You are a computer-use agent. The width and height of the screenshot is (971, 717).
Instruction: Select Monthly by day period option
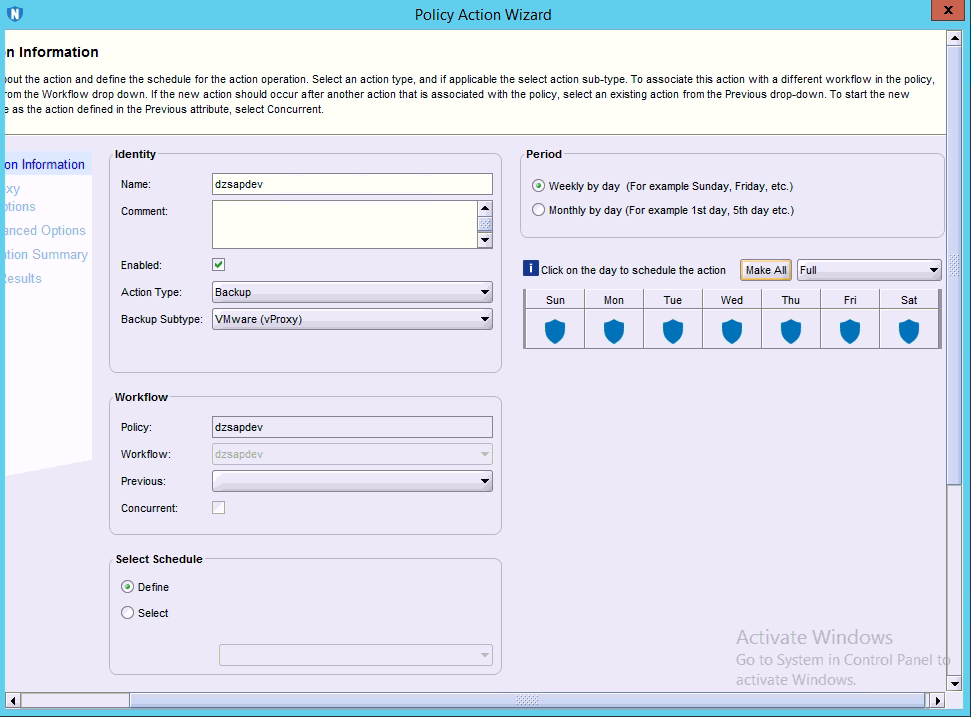pos(539,210)
